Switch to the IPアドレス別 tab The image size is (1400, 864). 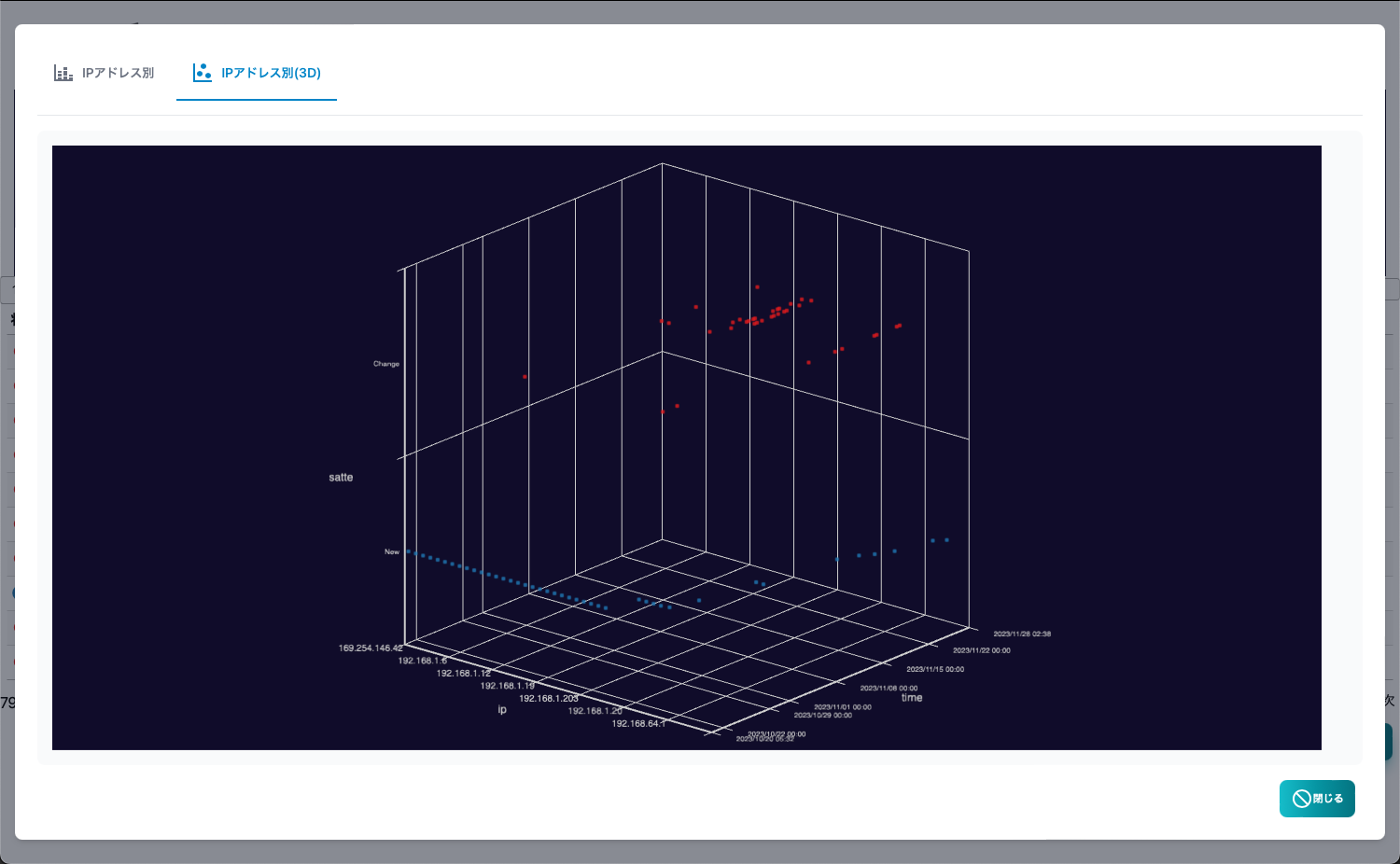pyautogui.click(x=105, y=73)
